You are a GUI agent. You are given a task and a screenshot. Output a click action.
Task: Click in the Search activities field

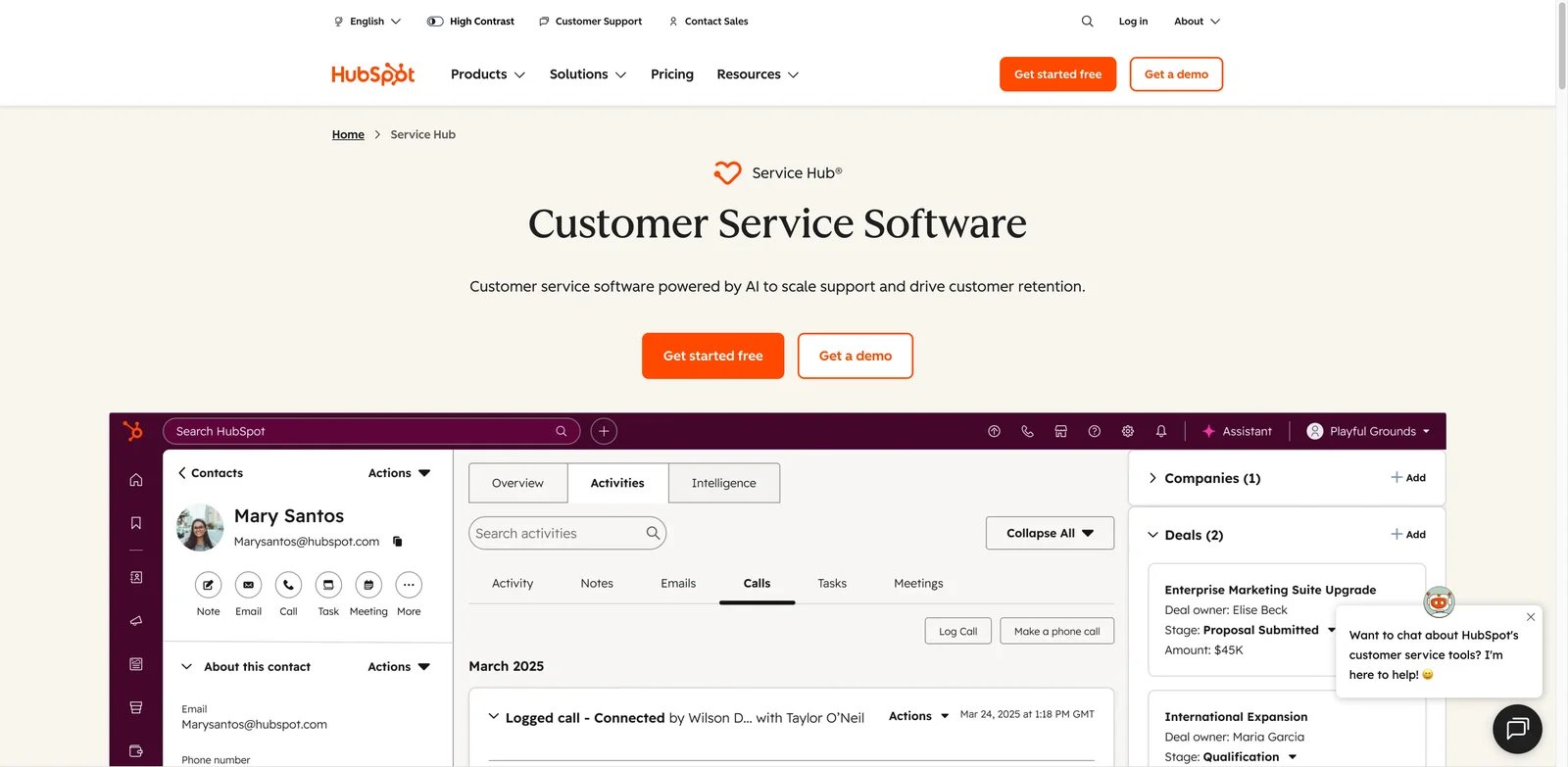567,533
